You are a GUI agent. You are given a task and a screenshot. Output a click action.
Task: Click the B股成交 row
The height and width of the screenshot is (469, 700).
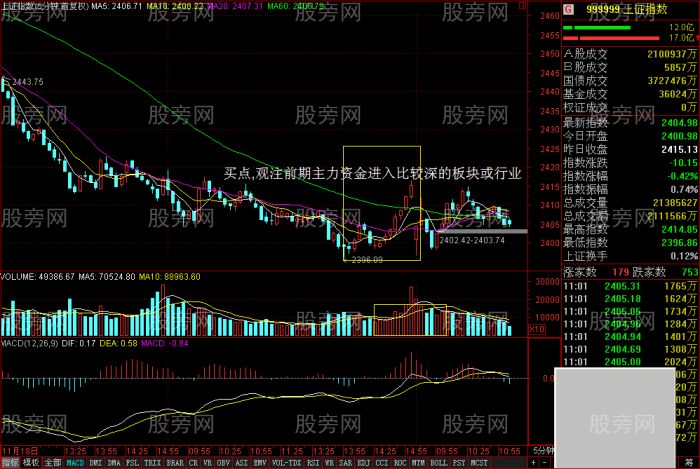click(x=630, y=67)
